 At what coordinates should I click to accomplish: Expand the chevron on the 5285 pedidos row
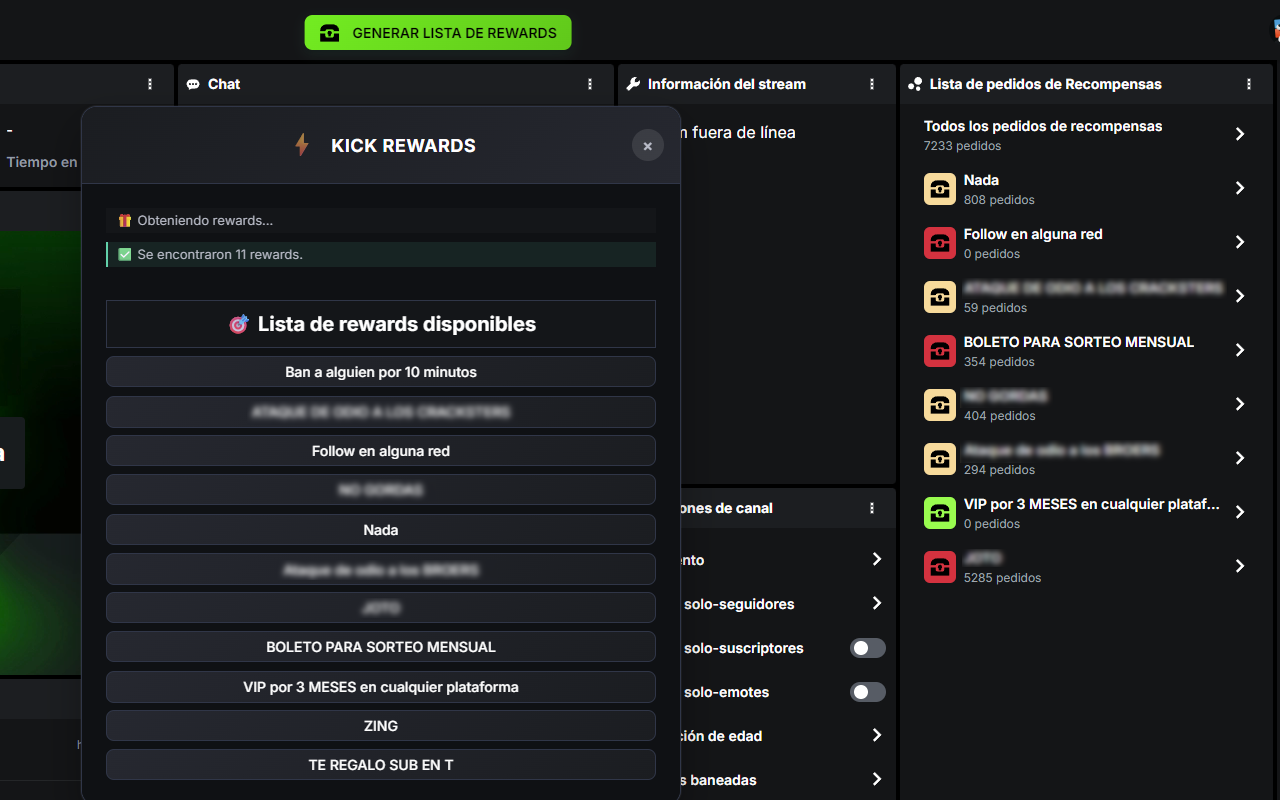coord(1240,566)
